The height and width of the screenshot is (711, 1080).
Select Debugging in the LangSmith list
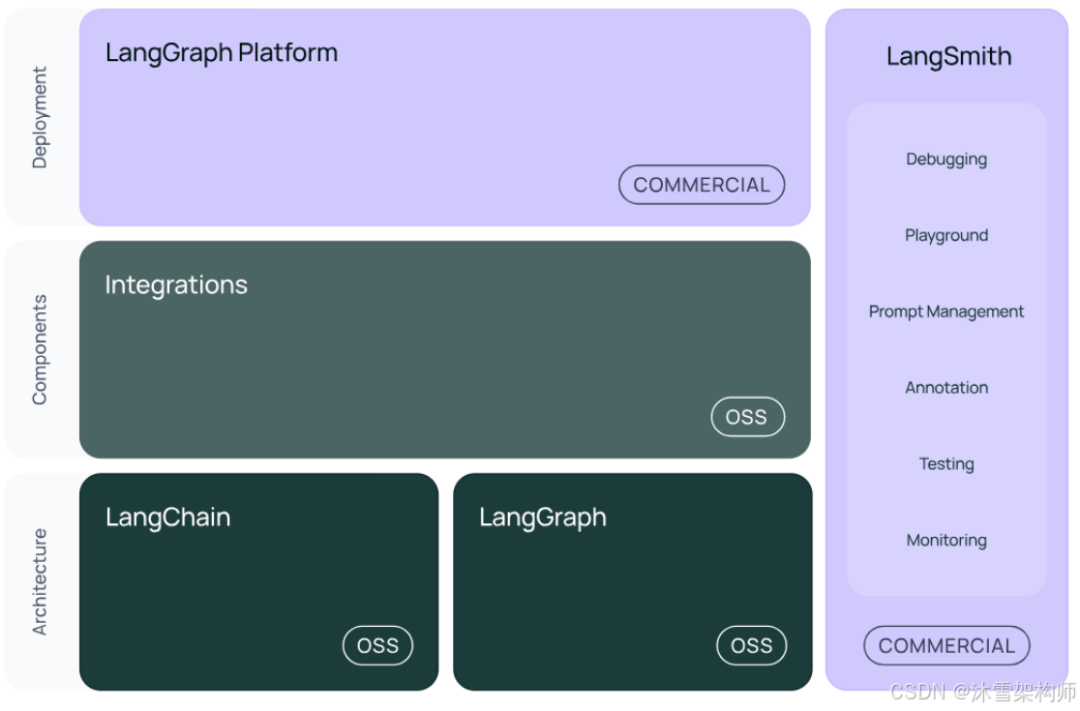(x=946, y=159)
